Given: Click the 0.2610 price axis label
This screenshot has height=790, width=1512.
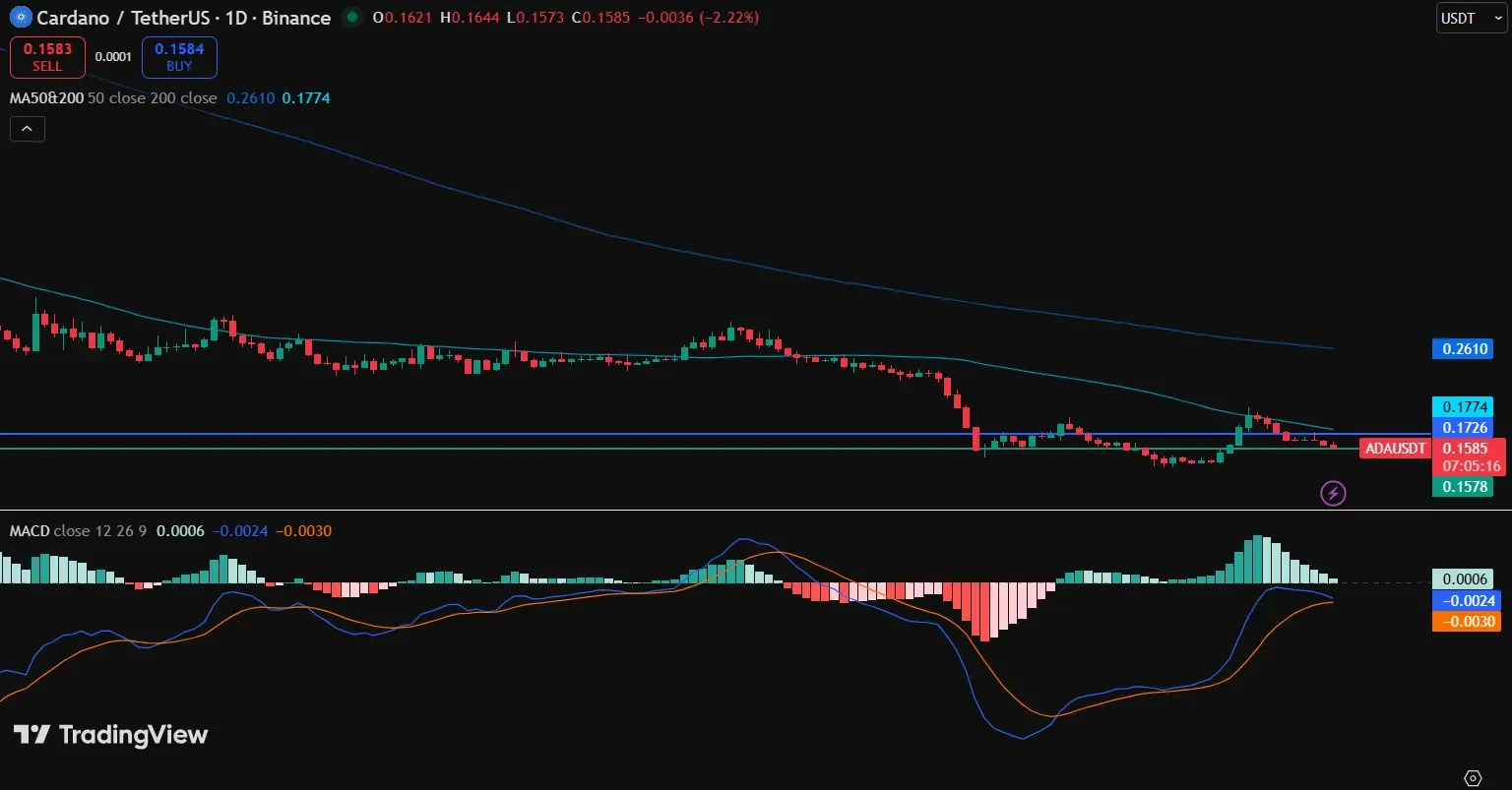Looking at the screenshot, I should click(1463, 348).
